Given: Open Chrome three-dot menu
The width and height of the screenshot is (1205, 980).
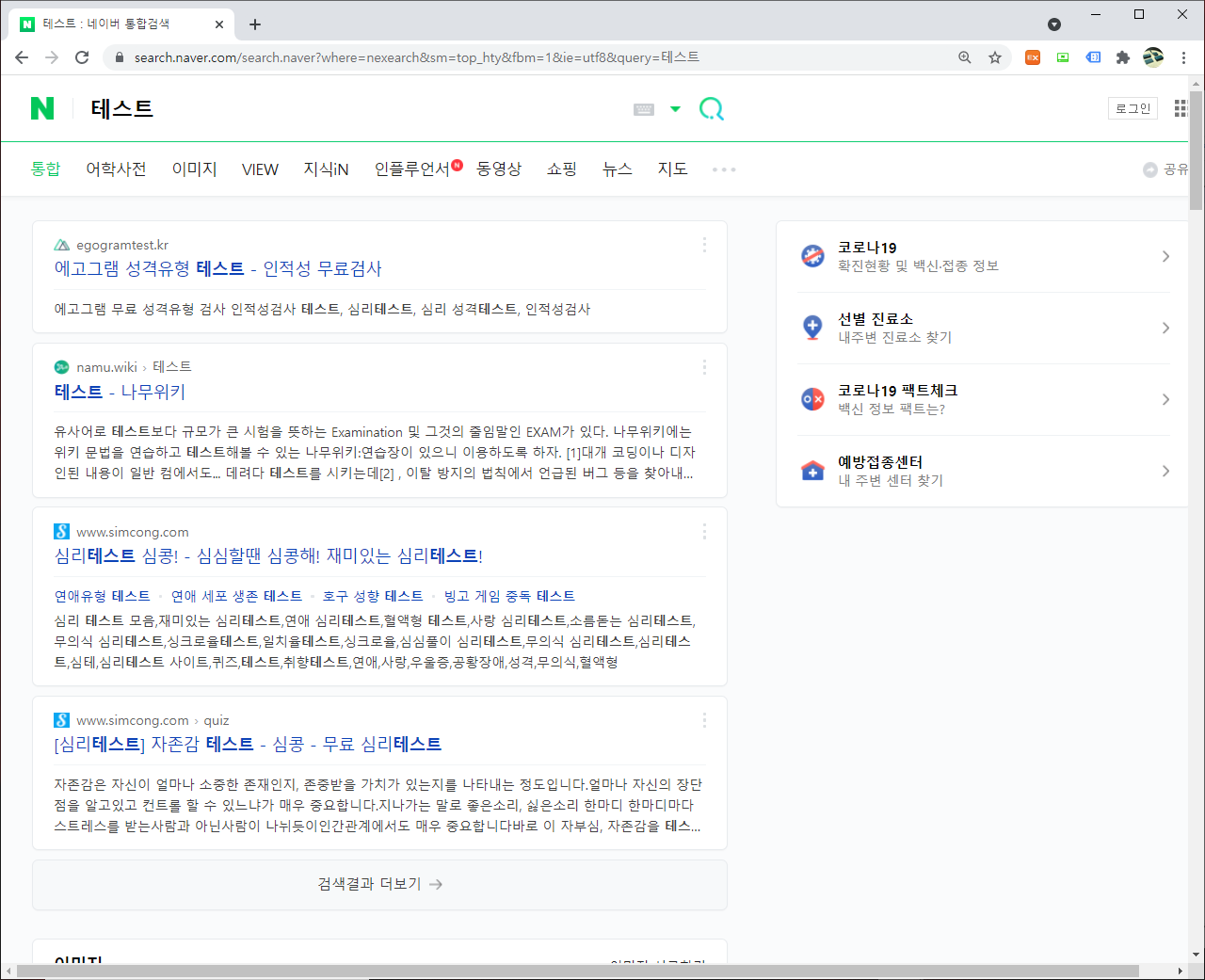Looking at the screenshot, I should (x=1183, y=57).
